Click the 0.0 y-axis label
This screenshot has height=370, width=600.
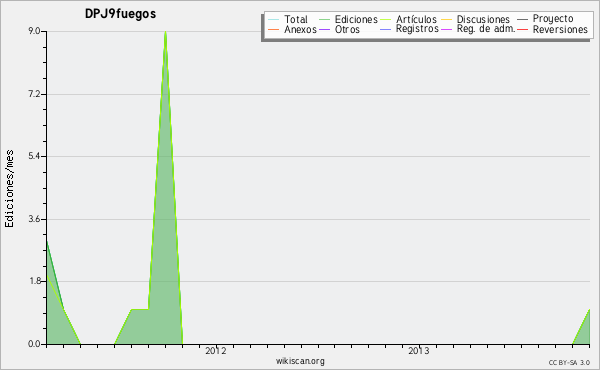pyautogui.click(x=34, y=344)
